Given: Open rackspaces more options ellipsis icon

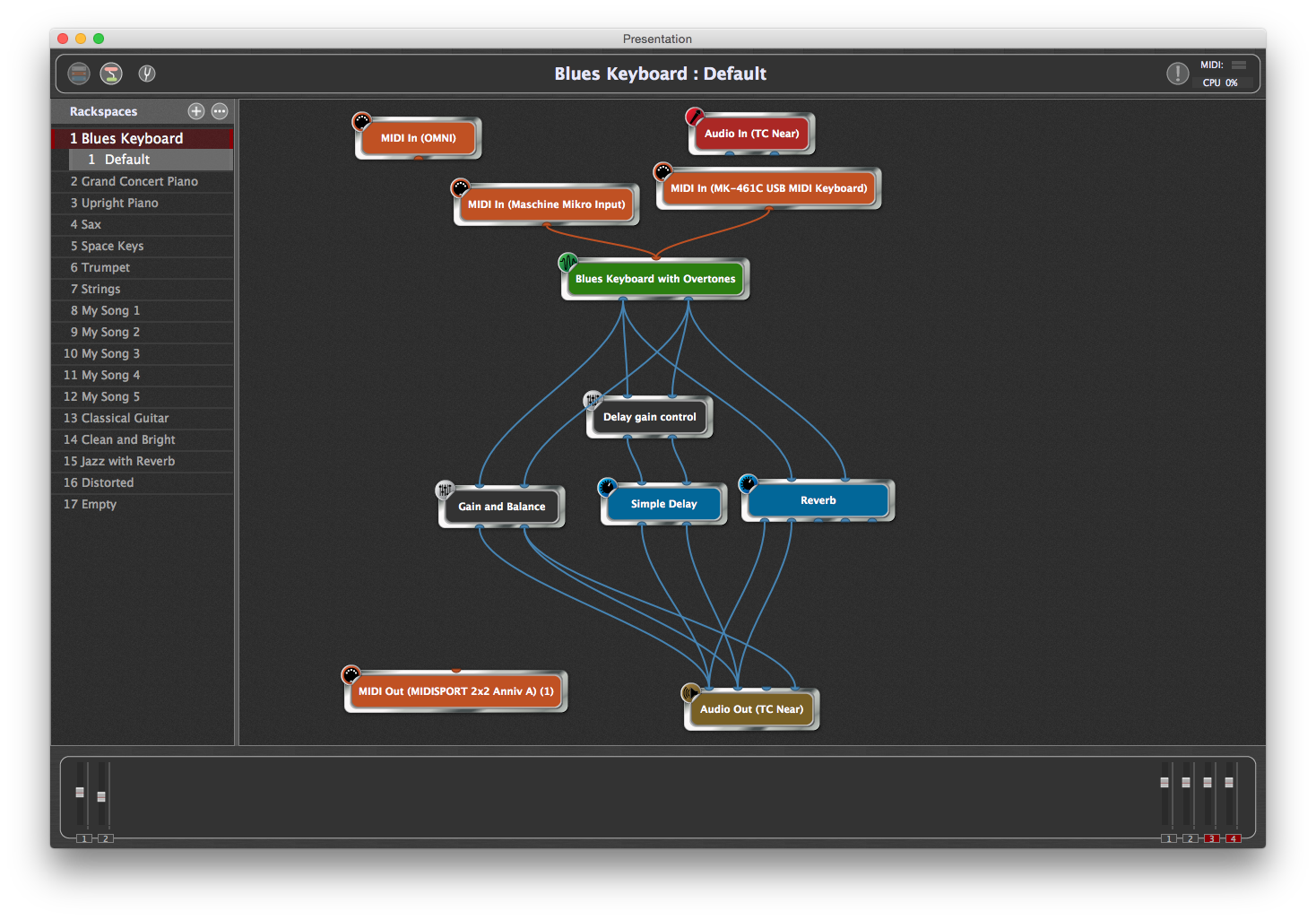Looking at the screenshot, I should tap(220, 111).
